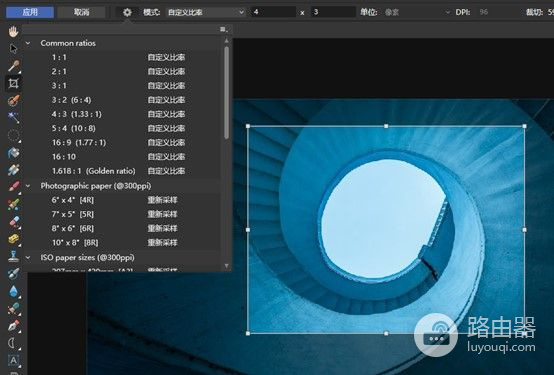Choose the 7" x 5" [5R] paper preset
The image size is (554, 375).
122,214
